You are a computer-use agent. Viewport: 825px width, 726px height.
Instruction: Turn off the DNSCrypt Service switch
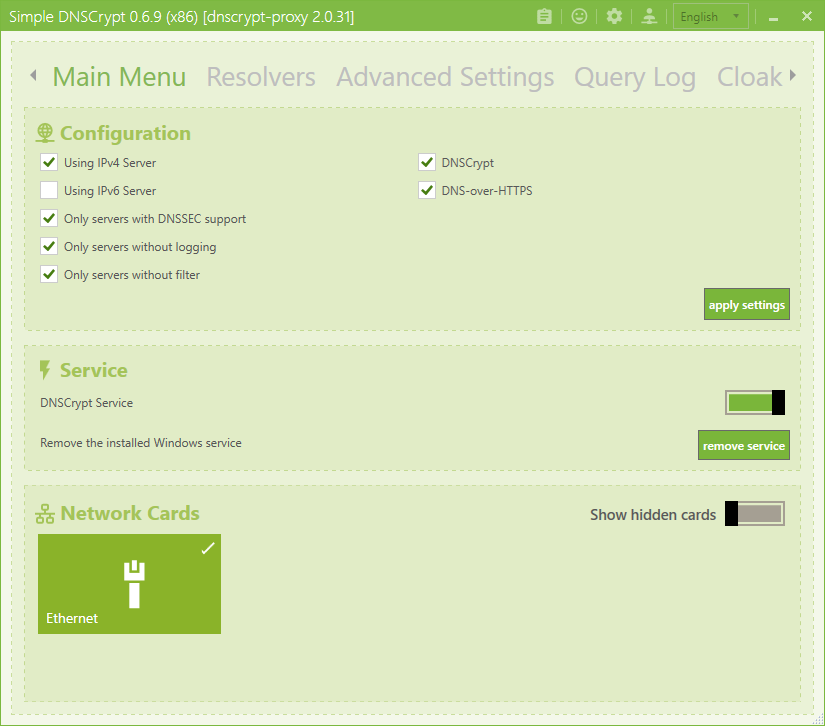pyautogui.click(x=755, y=402)
